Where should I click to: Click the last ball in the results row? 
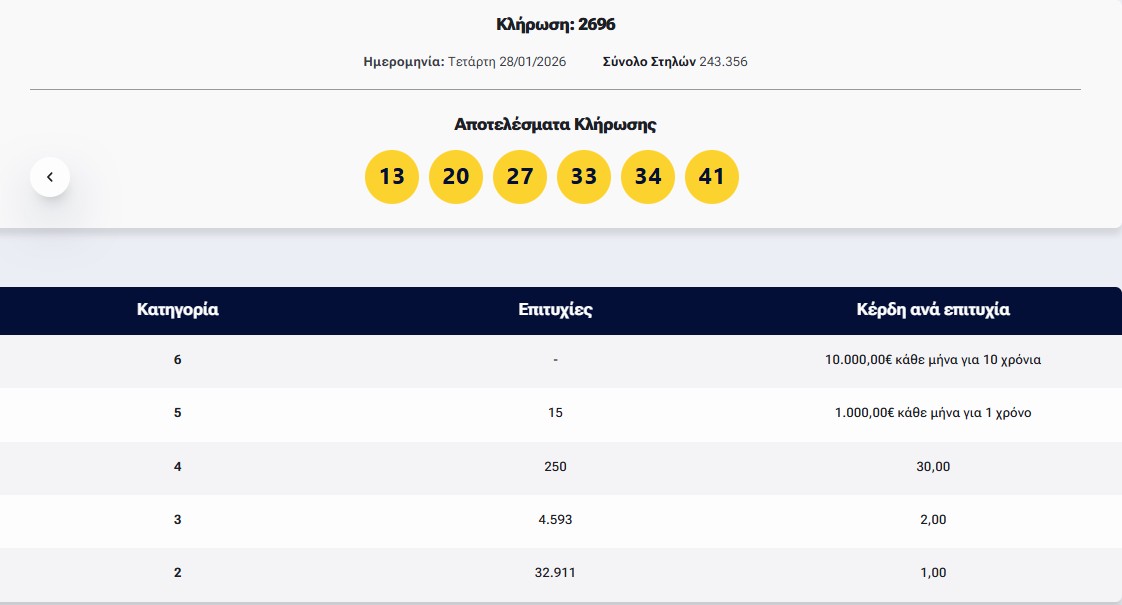coord(712,176)
